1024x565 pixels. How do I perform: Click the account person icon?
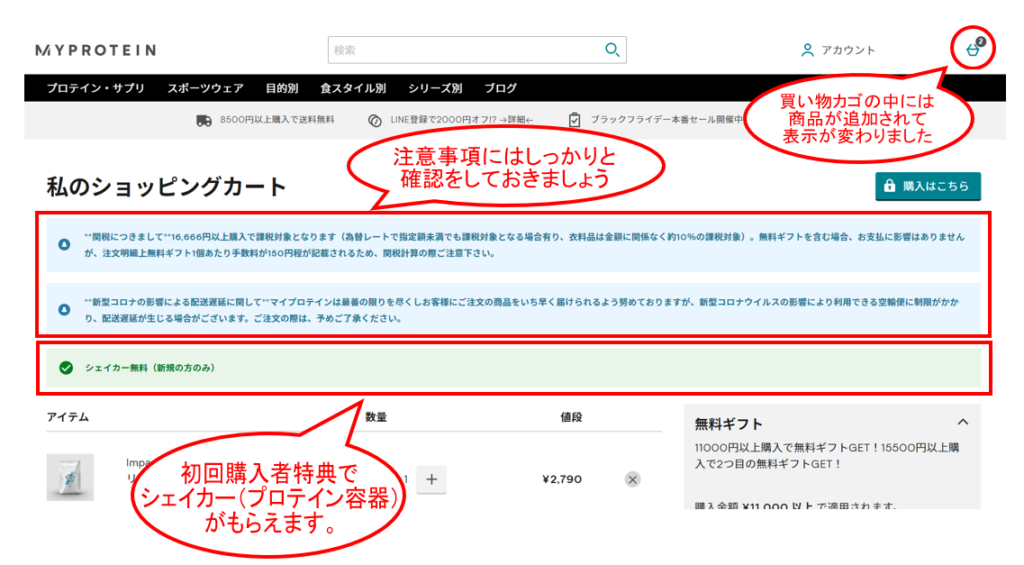(807, 50)
